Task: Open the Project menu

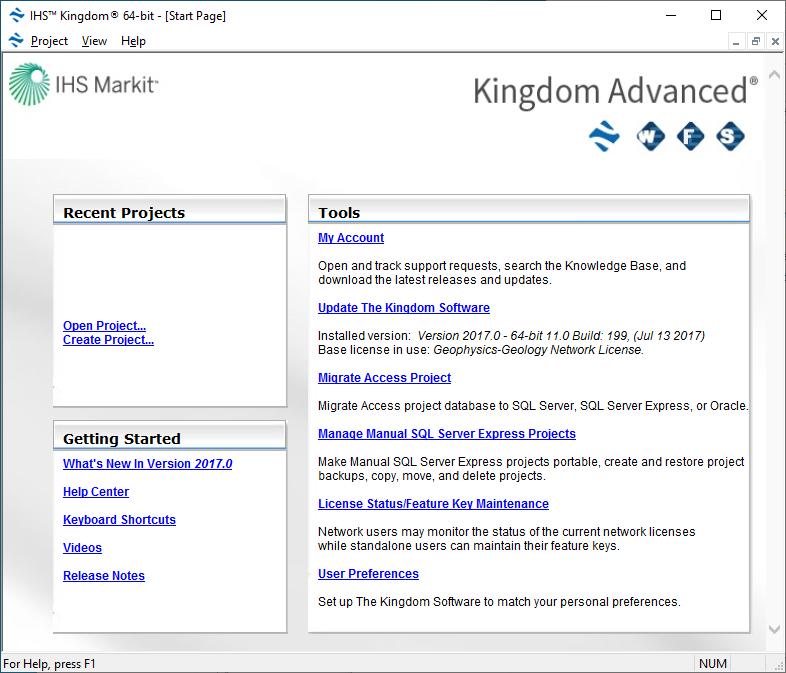Action: point(49,41)
